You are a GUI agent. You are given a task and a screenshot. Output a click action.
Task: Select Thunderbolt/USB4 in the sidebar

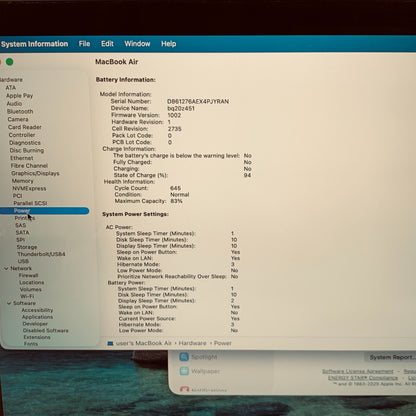(x=41, y=254)
